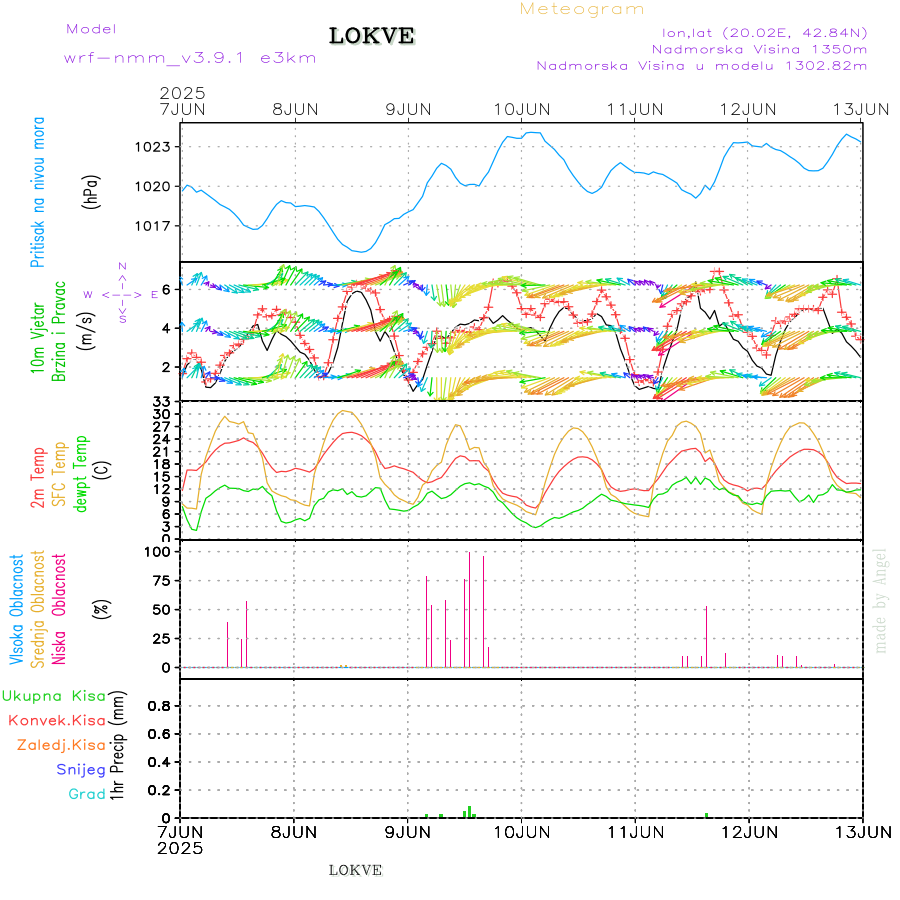
Task: Click the 'Niska Oblacnost' pink legend label
Action: [60, 607]
